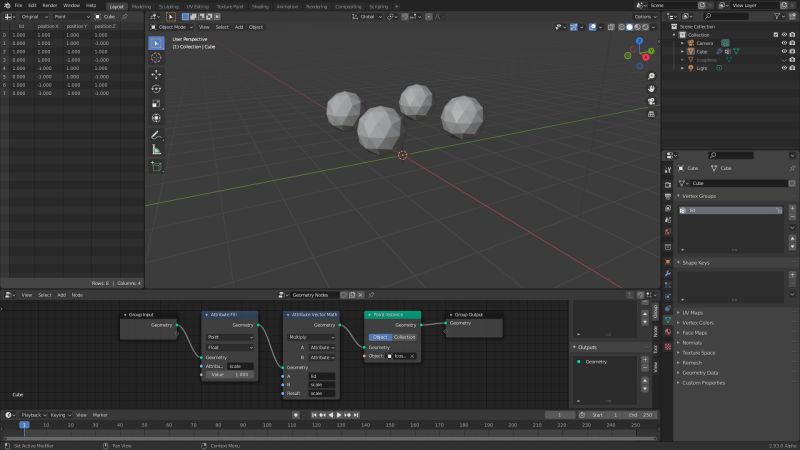Open the viewport Options dropdown

click(645, 17)
